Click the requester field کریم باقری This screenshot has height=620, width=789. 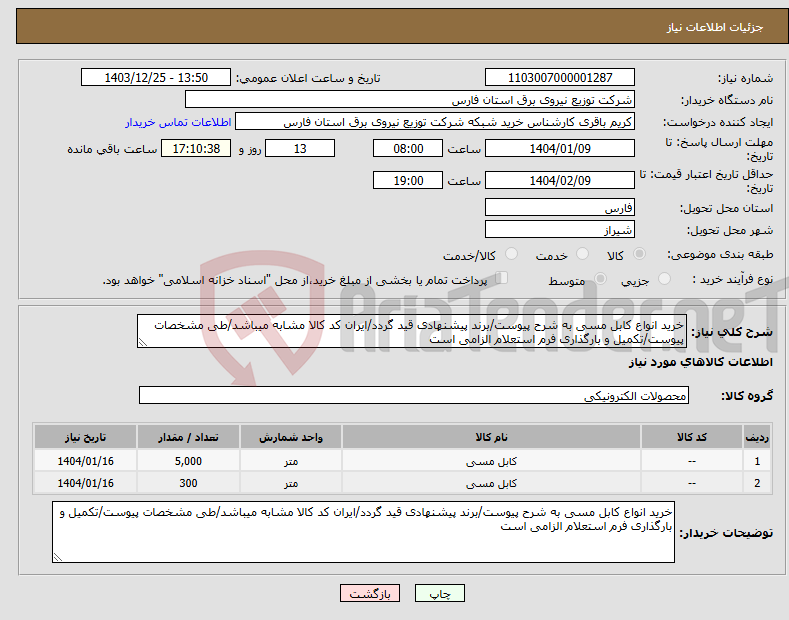tap(435, 122)
